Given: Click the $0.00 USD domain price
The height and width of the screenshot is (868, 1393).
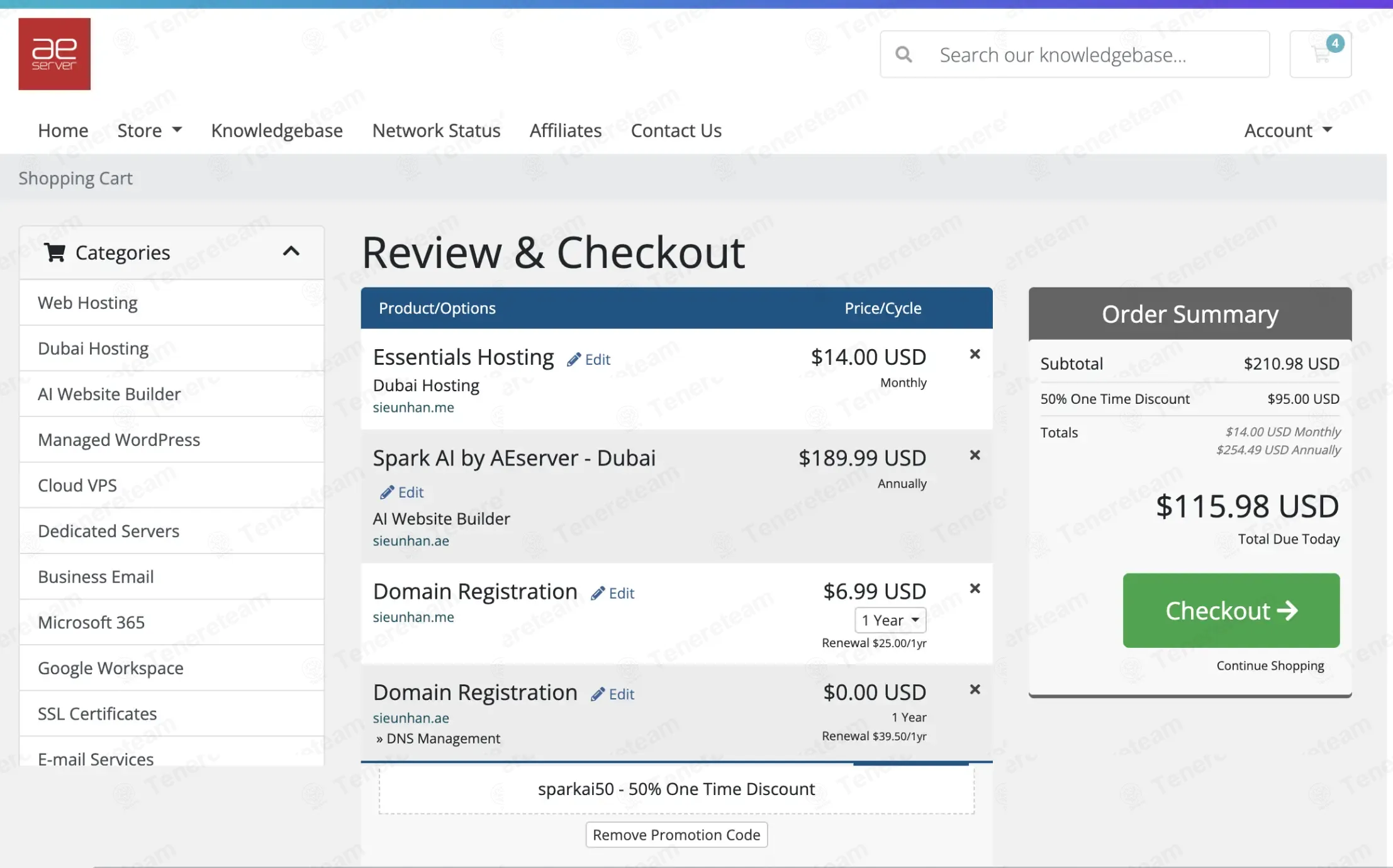Looking at the screenshot, I should [x=875, y=692].
